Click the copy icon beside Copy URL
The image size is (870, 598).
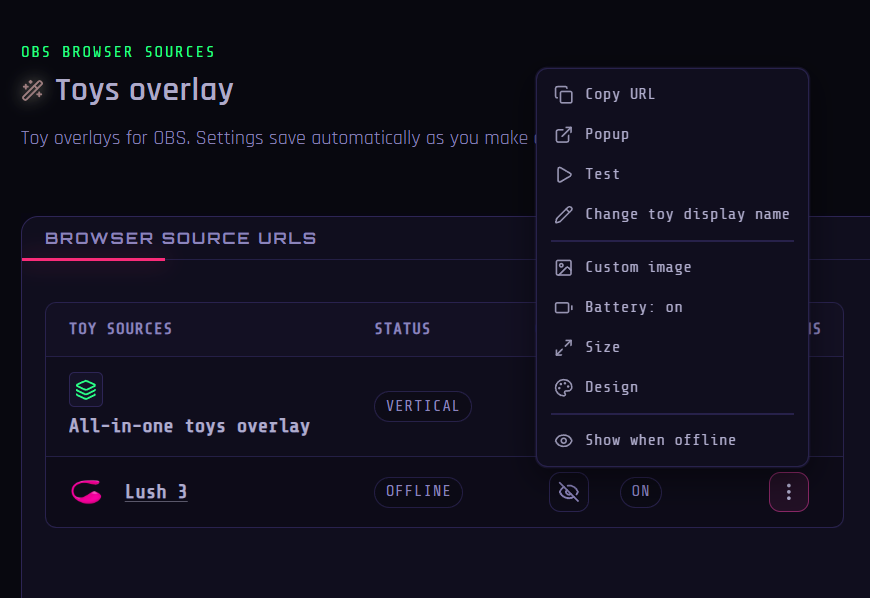pos(563,94)
